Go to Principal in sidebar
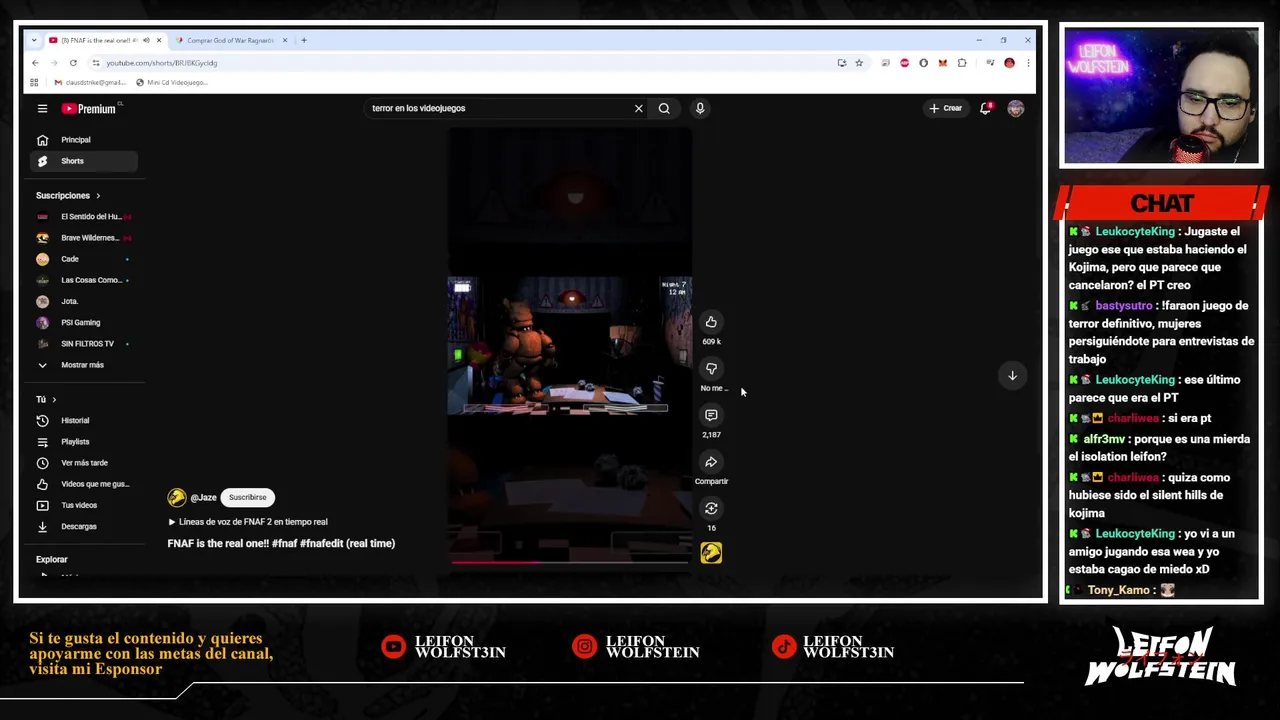This screenshot has width=1280, height=720. [84, 140]
